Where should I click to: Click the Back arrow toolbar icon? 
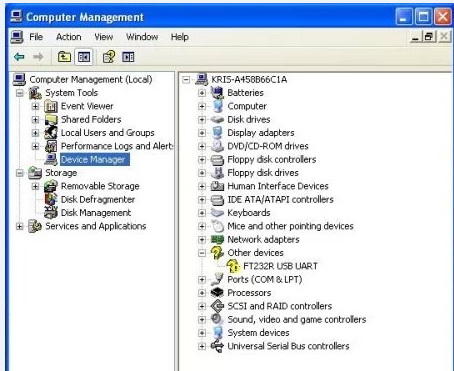19,57
